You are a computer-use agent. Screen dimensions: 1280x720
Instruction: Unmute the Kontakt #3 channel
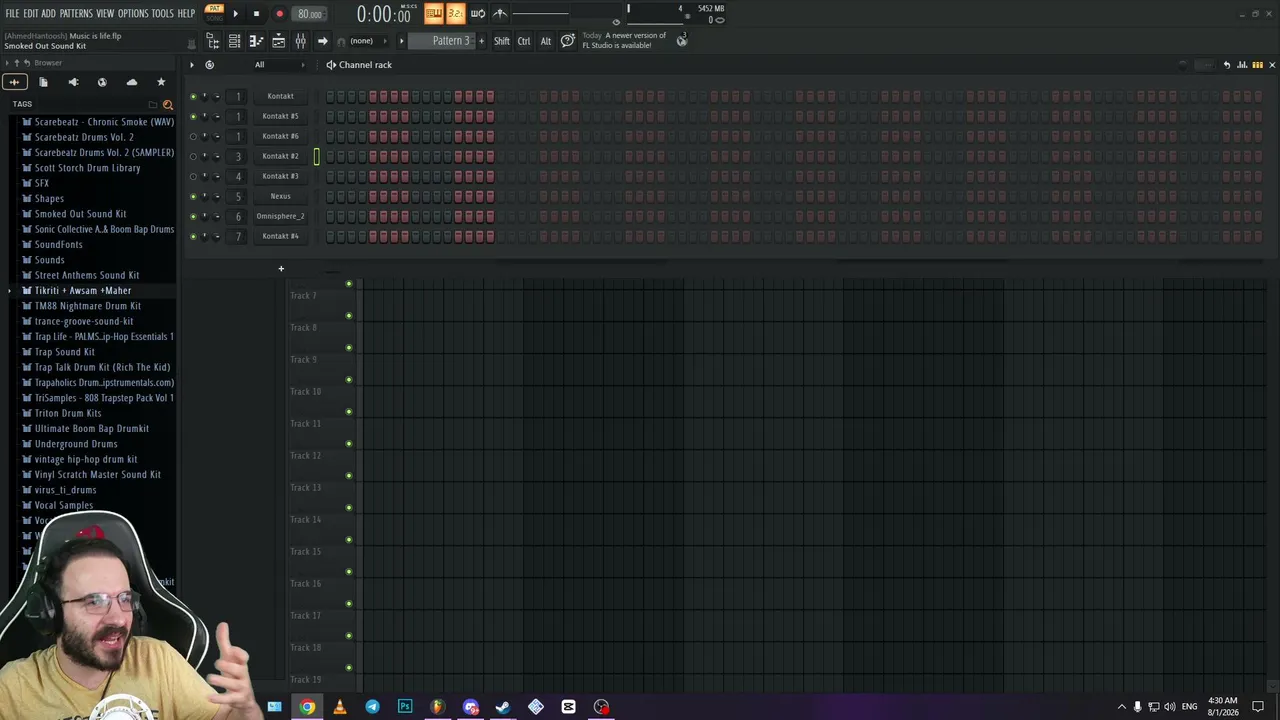(193, 176)
